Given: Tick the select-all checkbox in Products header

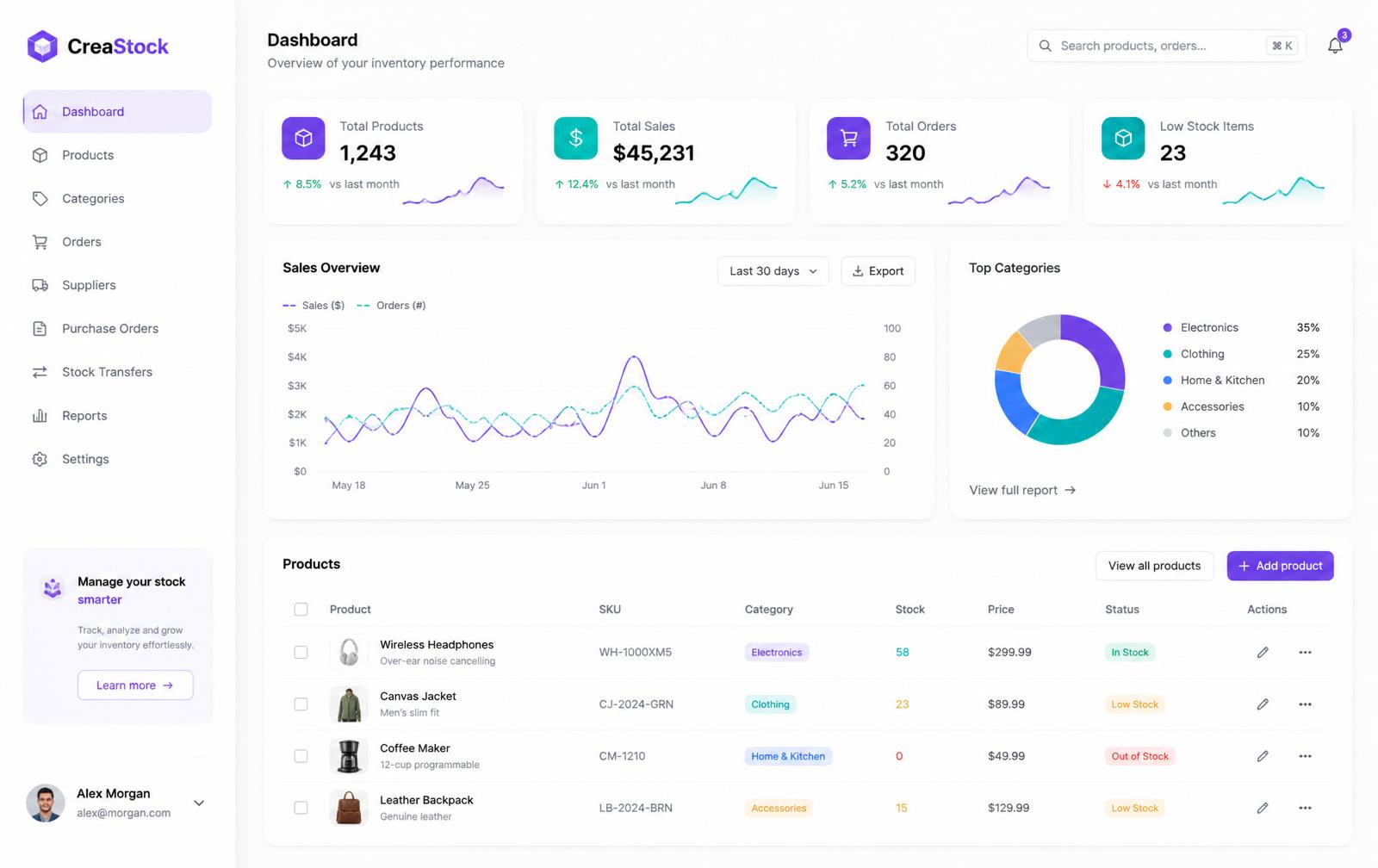Looking at the screenshot, I should pos(301,610).
